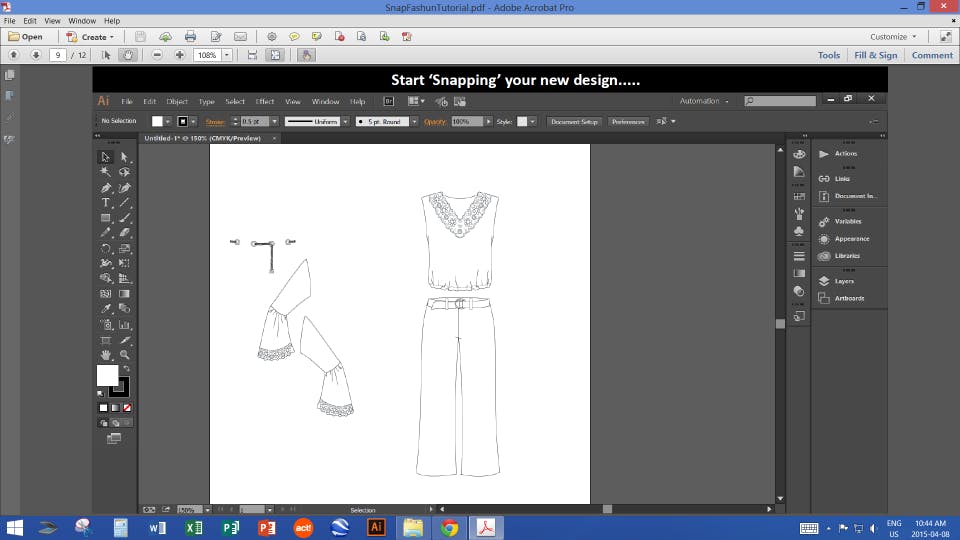
Task: Zoom out using Acrobat's minus button
Action: pos(157,55)
